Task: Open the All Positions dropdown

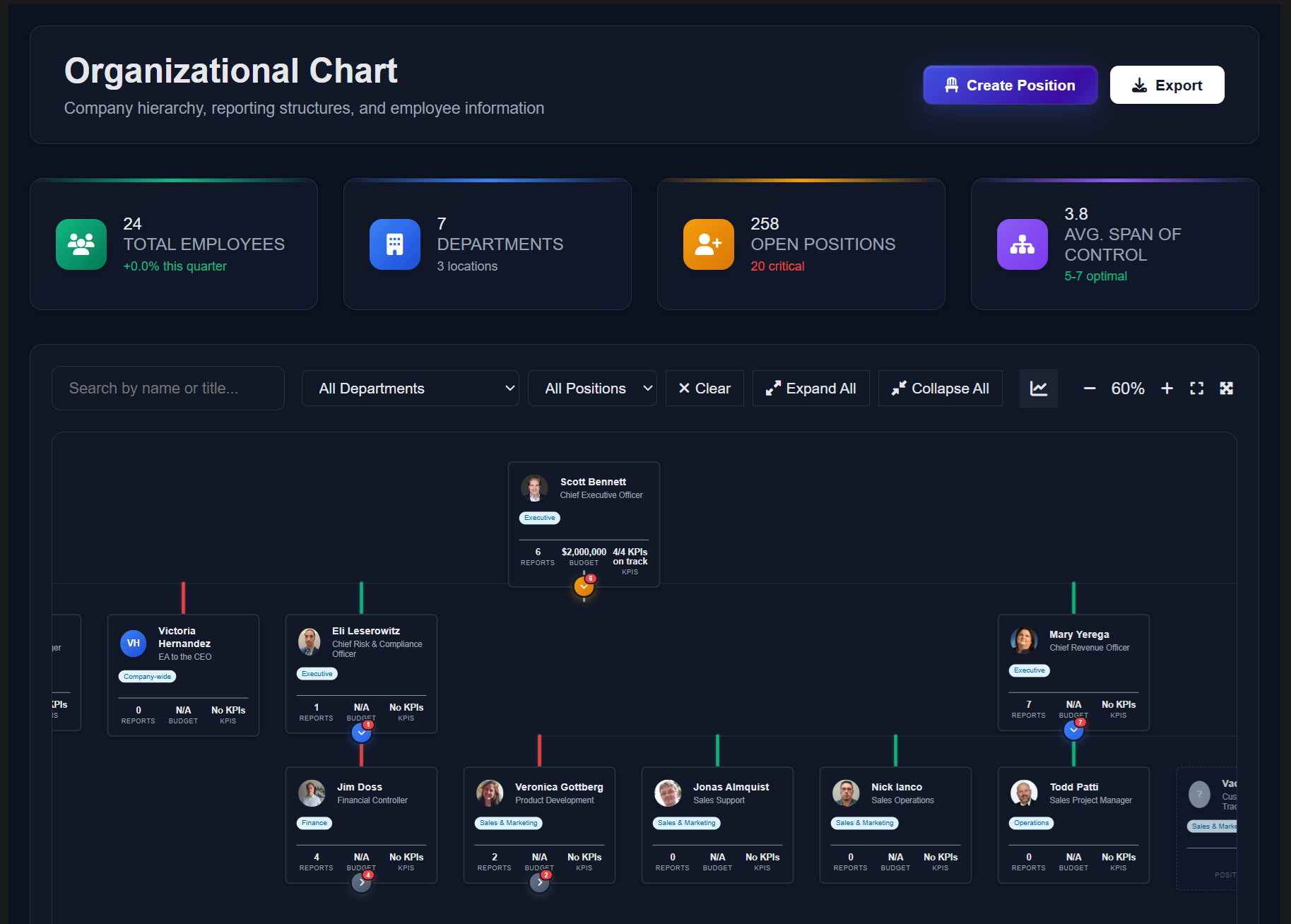Action: [592, 388]
